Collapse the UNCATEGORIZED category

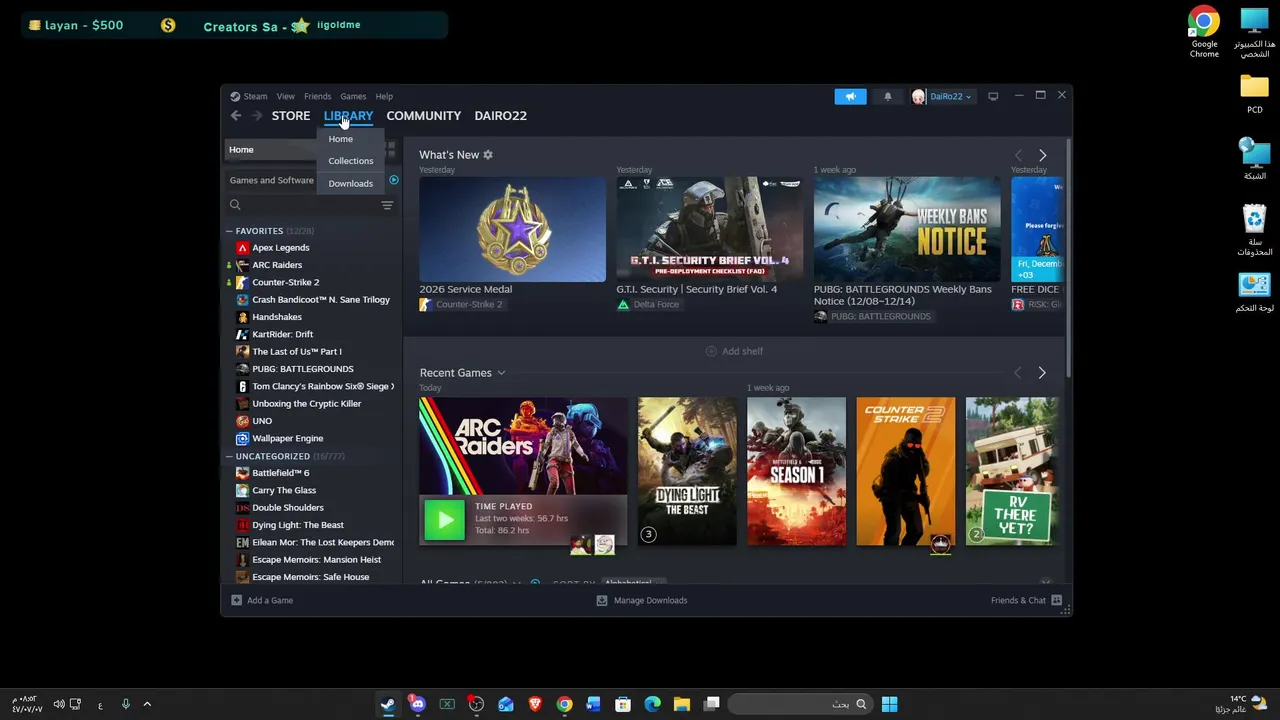click(229, 456)
